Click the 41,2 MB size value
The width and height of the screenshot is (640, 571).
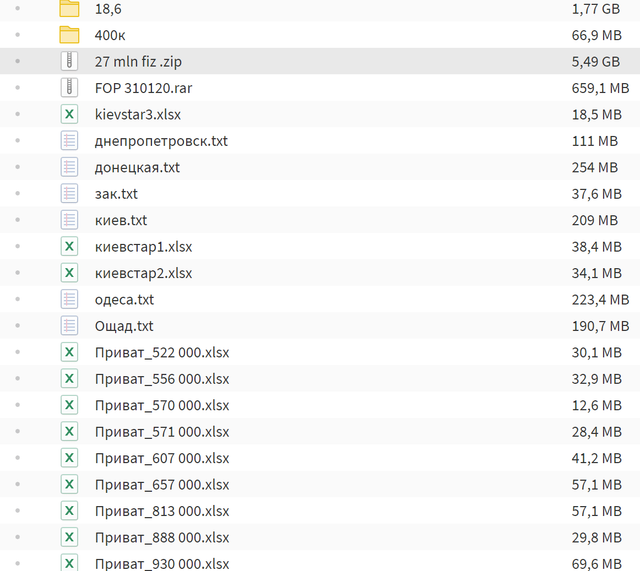click(x=596, y=458)
